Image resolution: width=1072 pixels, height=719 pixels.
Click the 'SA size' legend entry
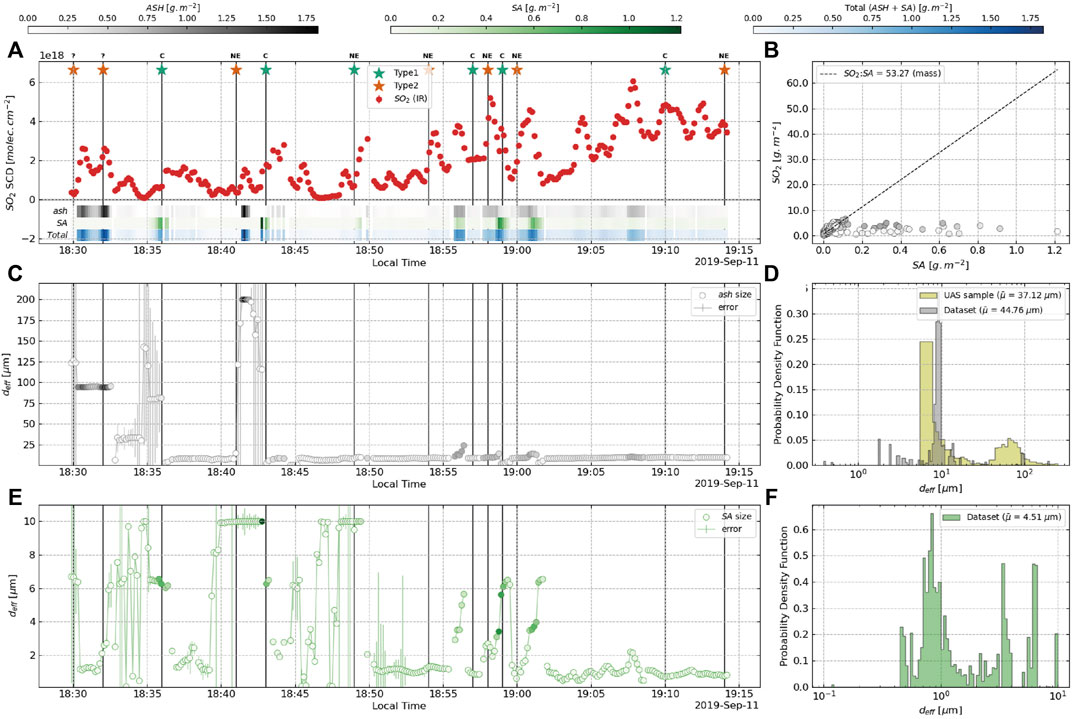[725, 516]
